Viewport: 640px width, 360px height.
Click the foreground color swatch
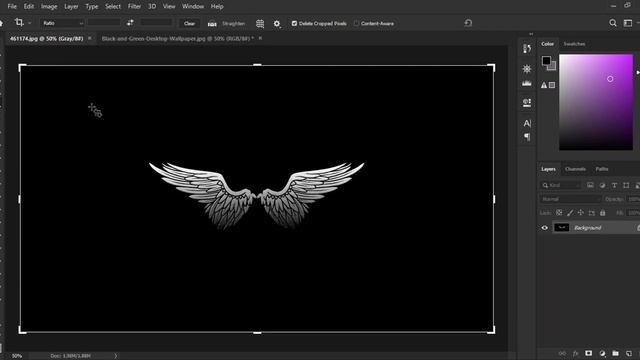point(546,61)
